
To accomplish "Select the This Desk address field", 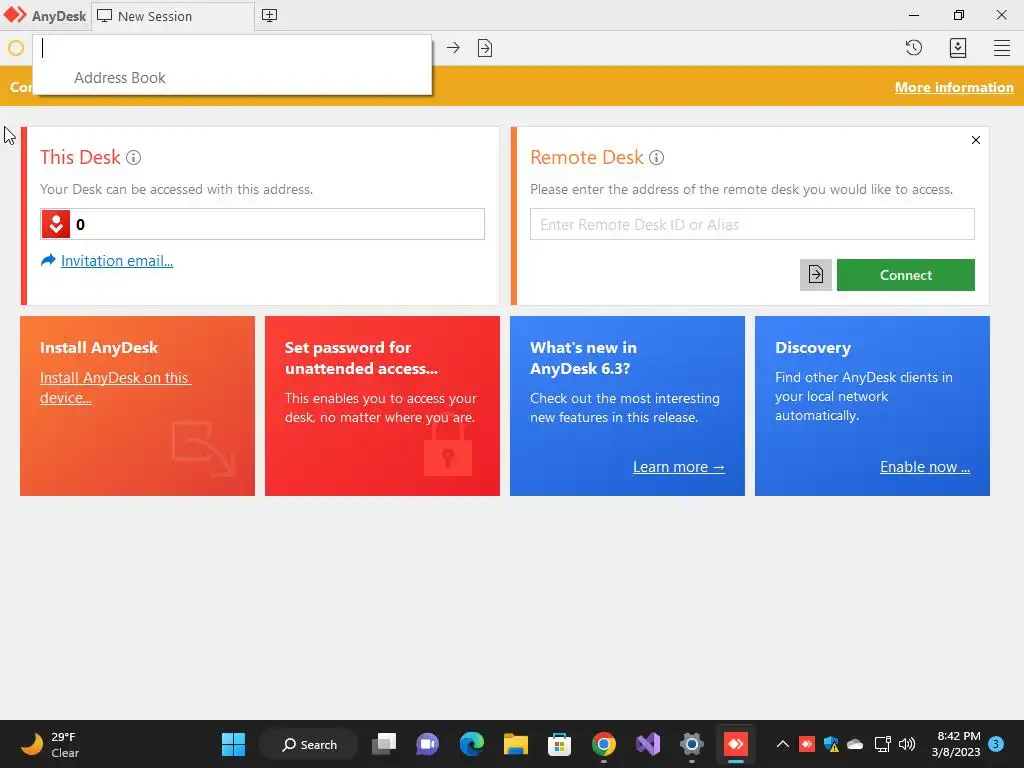I will pos(263,224).
